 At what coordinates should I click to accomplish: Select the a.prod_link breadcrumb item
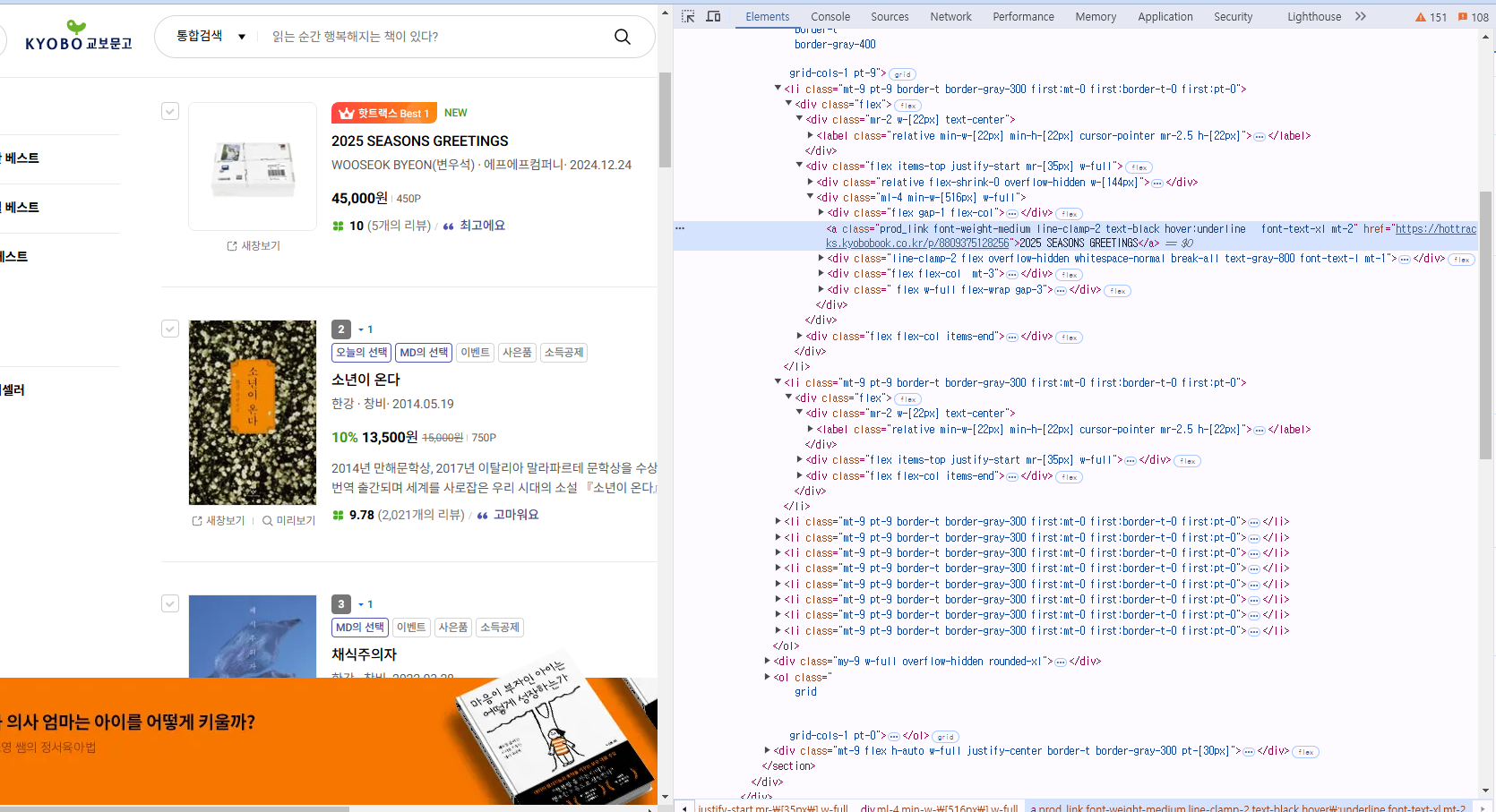tap(1247, 808)
